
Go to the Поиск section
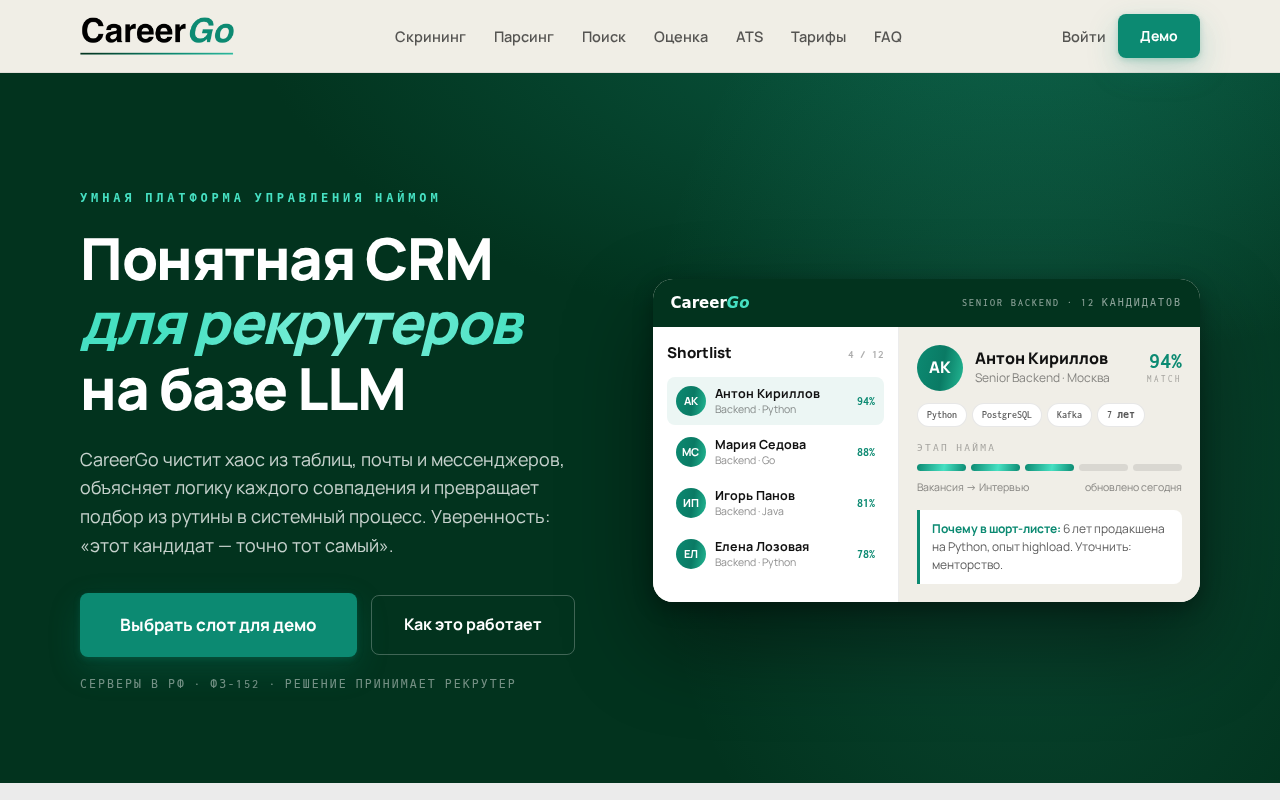[604, 37]
